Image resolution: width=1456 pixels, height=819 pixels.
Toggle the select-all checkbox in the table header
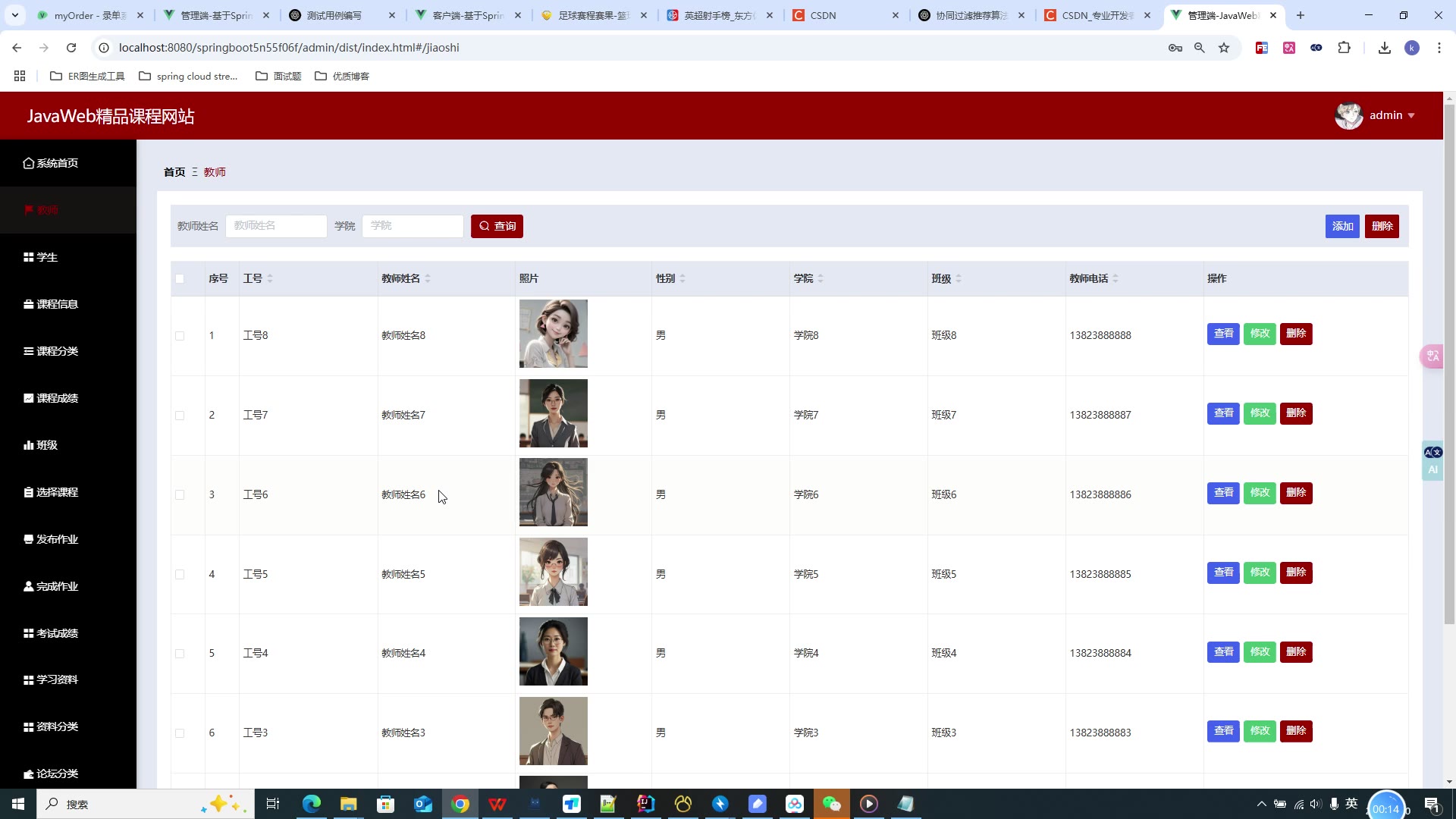coord(180,278)
